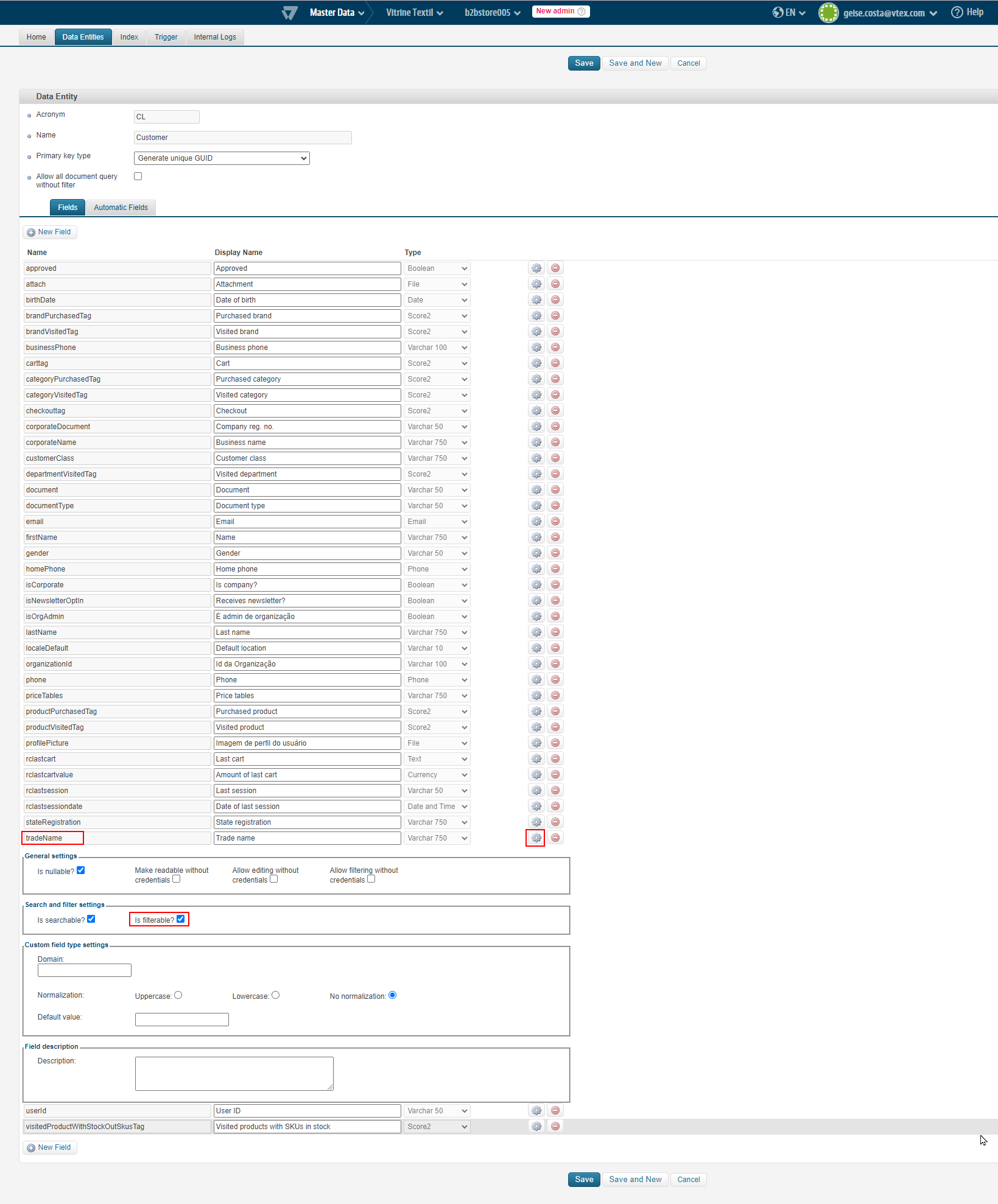Open settings gear for userId field
The image size is (998, 1204).
pyautogui.click(x=536, y=1110)
